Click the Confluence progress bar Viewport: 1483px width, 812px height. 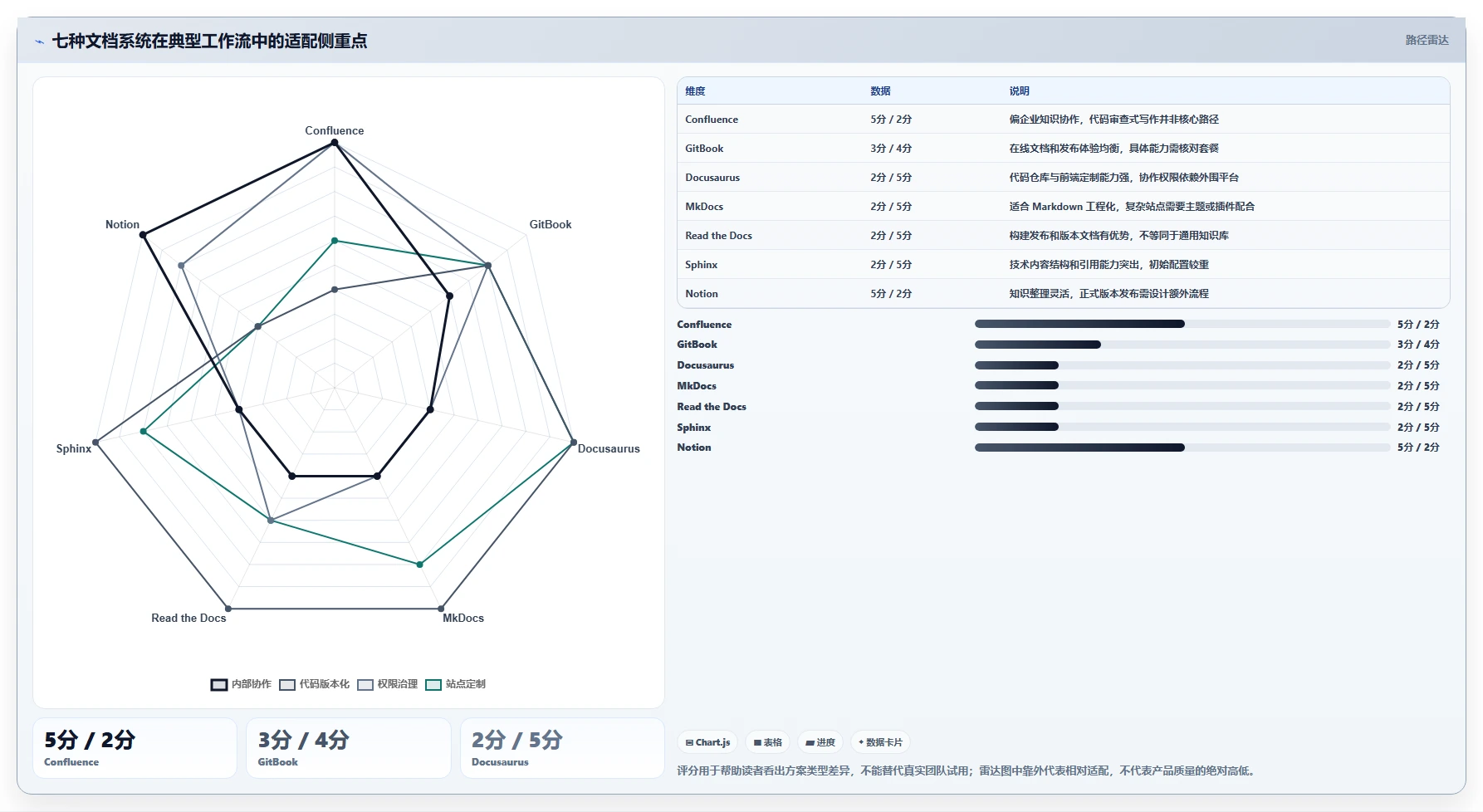click(x=1182, y=324)
